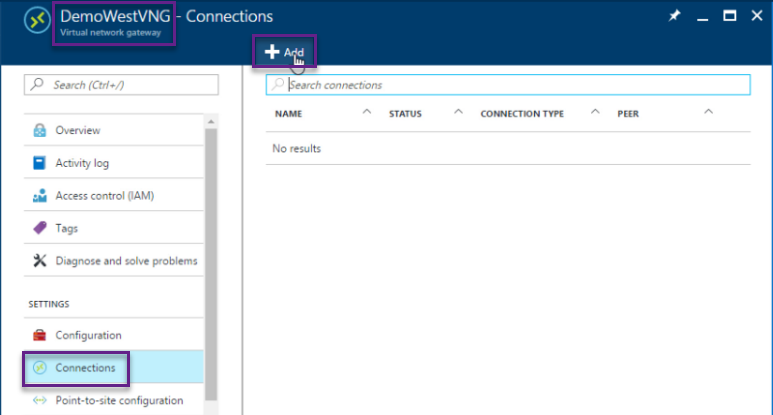Screen dimensions: 773x415
Task: Click the Point-to-site configuration arrows icon
Action: pyautogui.click(x=40, y=400)
